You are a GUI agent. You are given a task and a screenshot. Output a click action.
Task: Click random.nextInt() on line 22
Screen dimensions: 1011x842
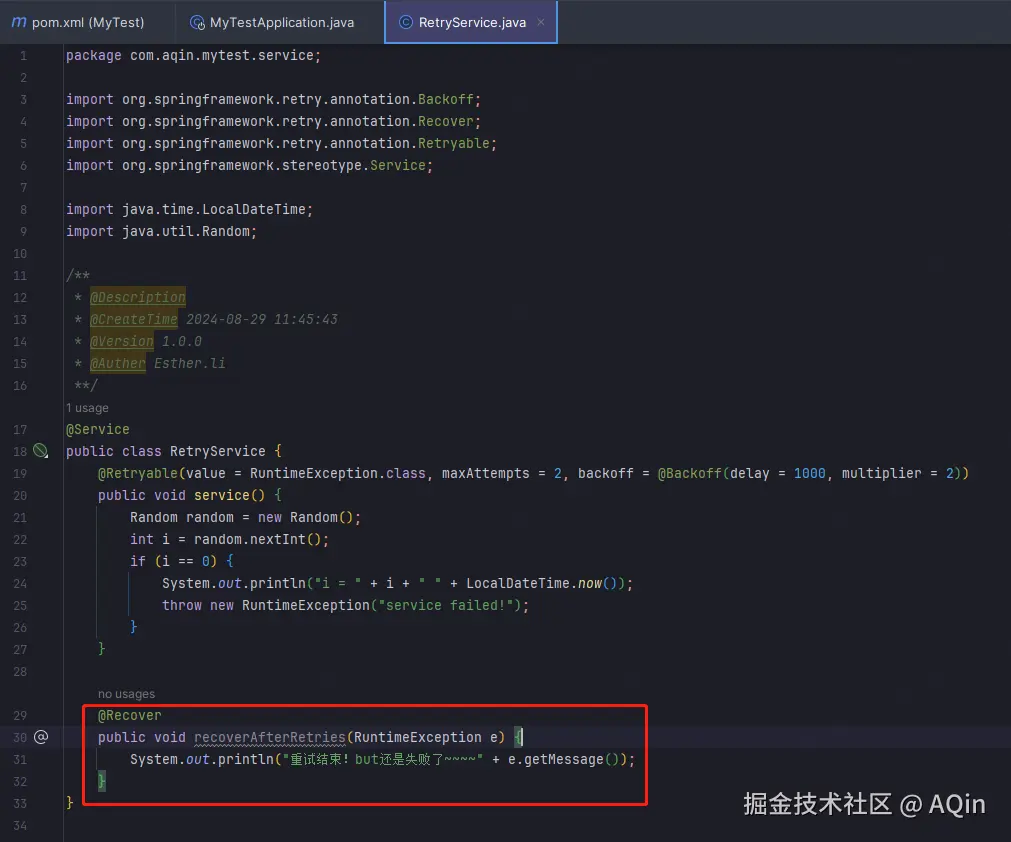[257, 539]
